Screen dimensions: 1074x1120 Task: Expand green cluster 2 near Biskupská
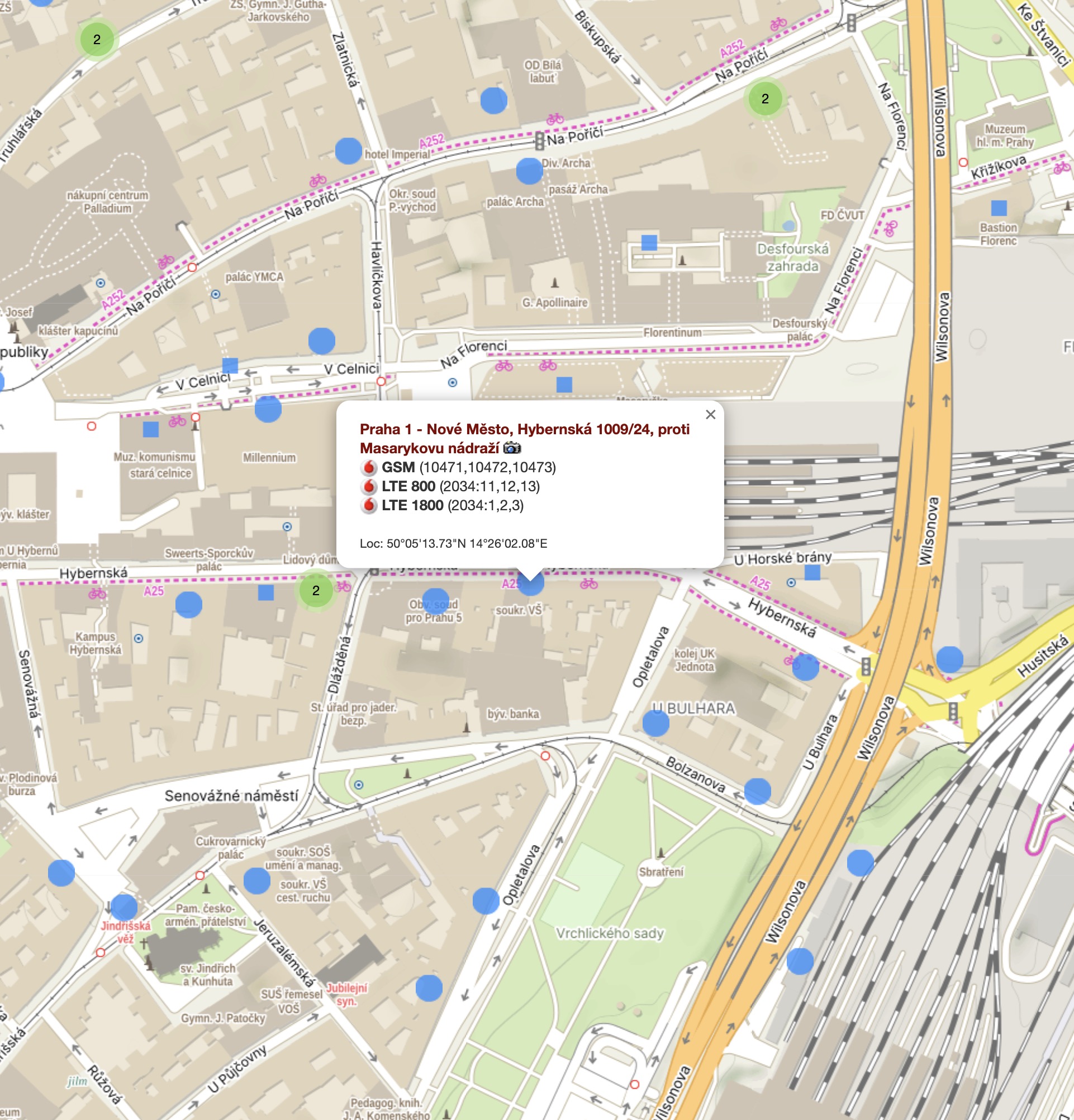765,98
